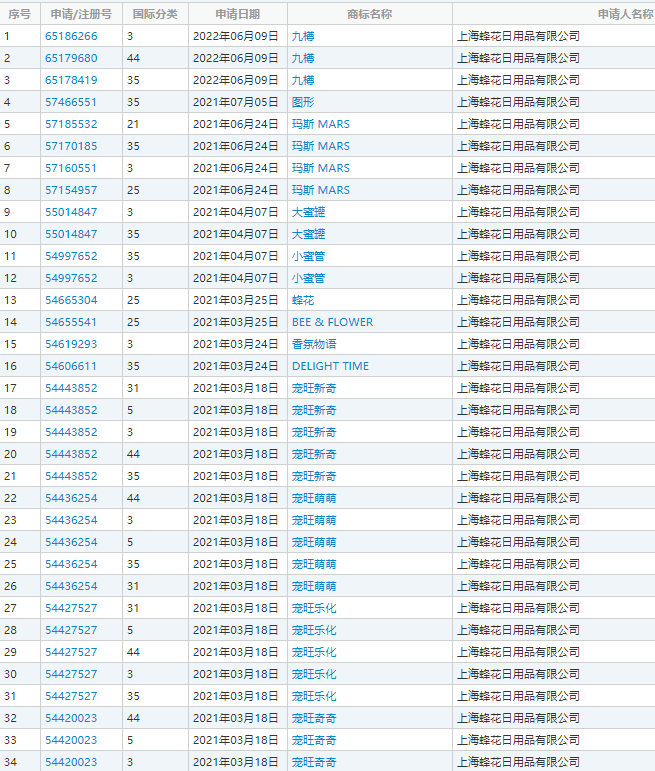Open application number 65186266 link
The image size is (655, 771).
click(x=71, y=36)
